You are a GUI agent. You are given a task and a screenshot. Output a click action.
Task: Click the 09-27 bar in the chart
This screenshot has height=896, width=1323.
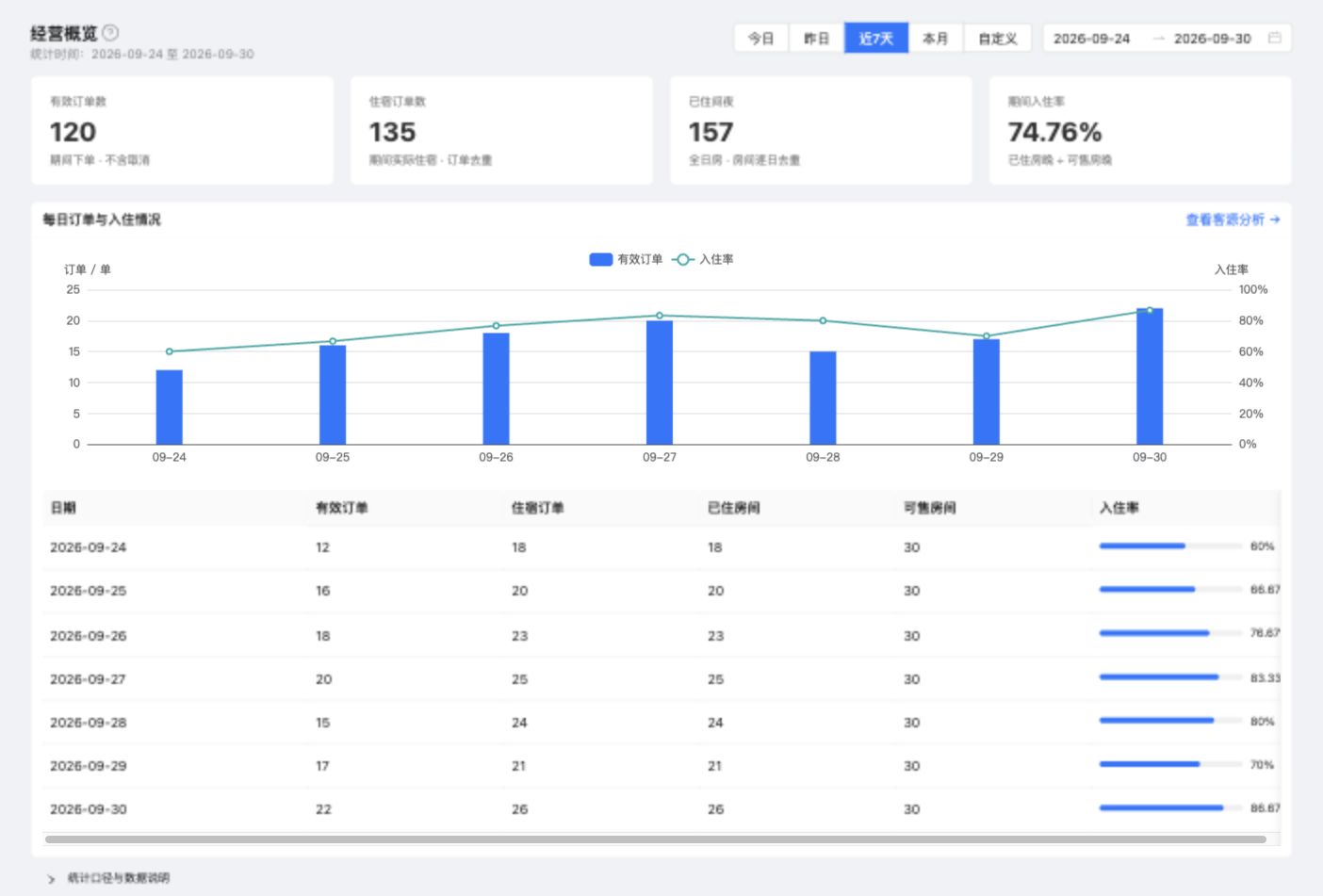[x=660, y=383]
